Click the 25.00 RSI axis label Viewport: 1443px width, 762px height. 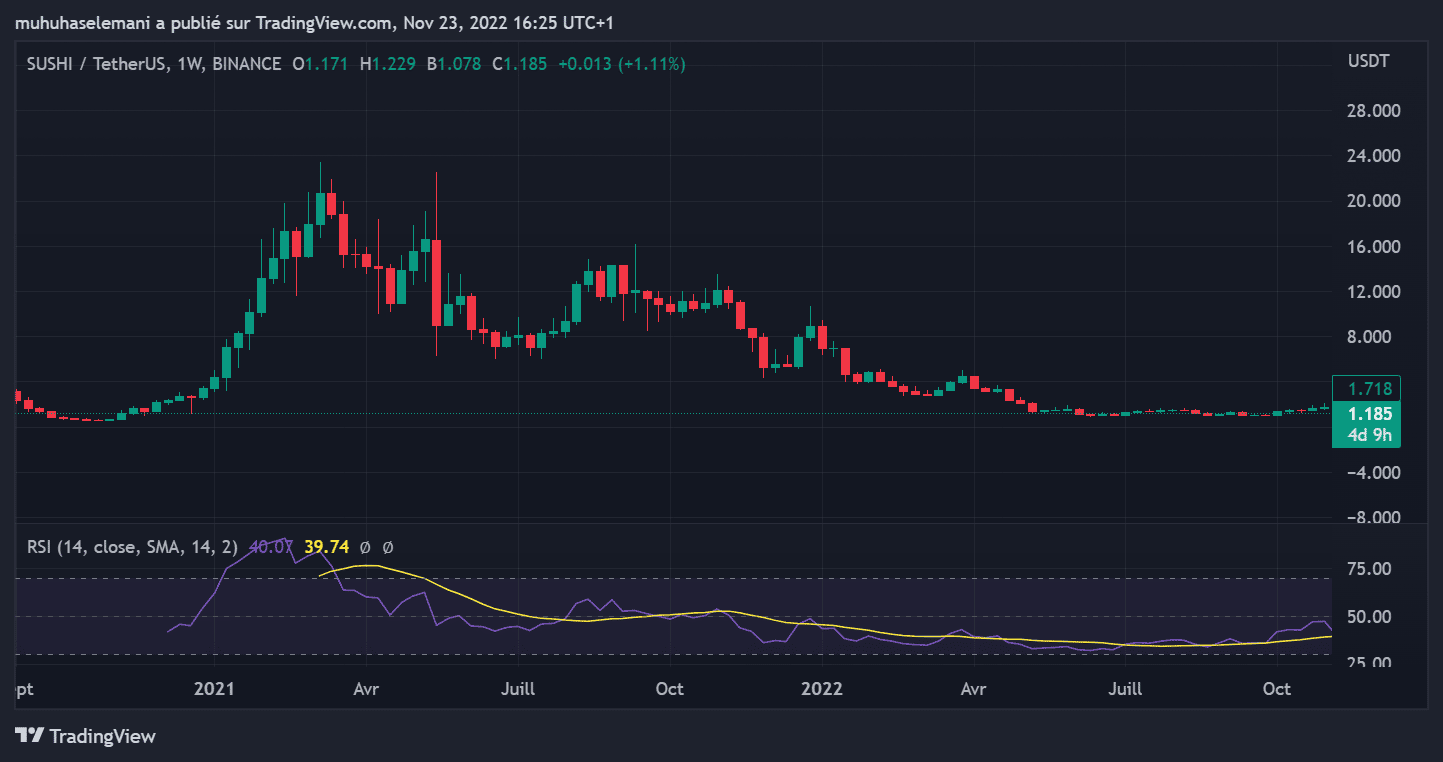1368,664
